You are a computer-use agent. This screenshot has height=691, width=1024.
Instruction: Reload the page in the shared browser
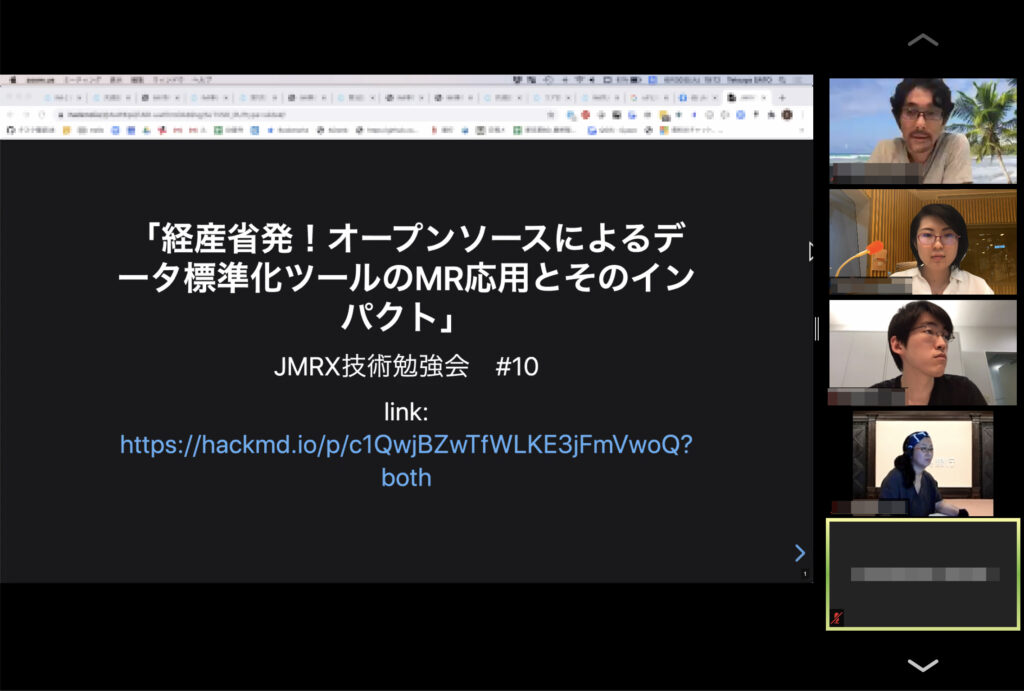pyautogui.click(x=42, y=114)
